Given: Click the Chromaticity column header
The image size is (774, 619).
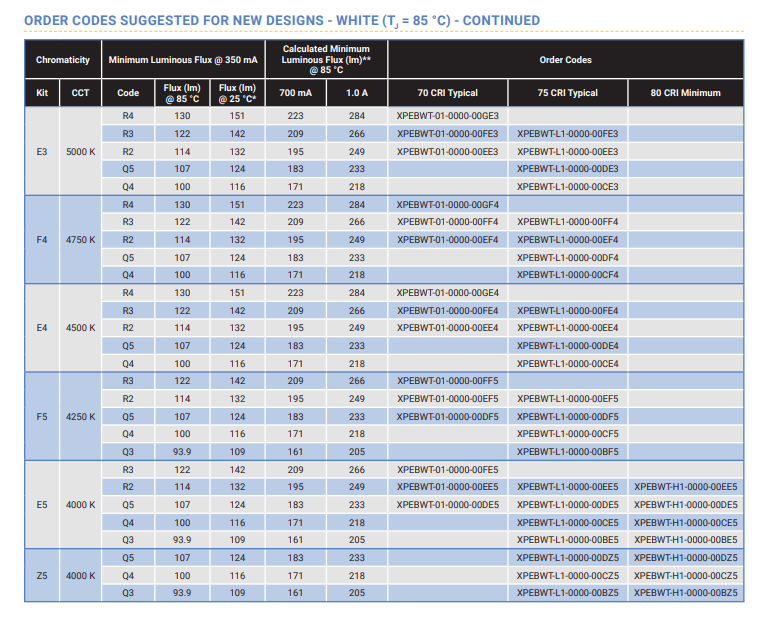Looking at the screenshot, I should [x=63, y=60].
